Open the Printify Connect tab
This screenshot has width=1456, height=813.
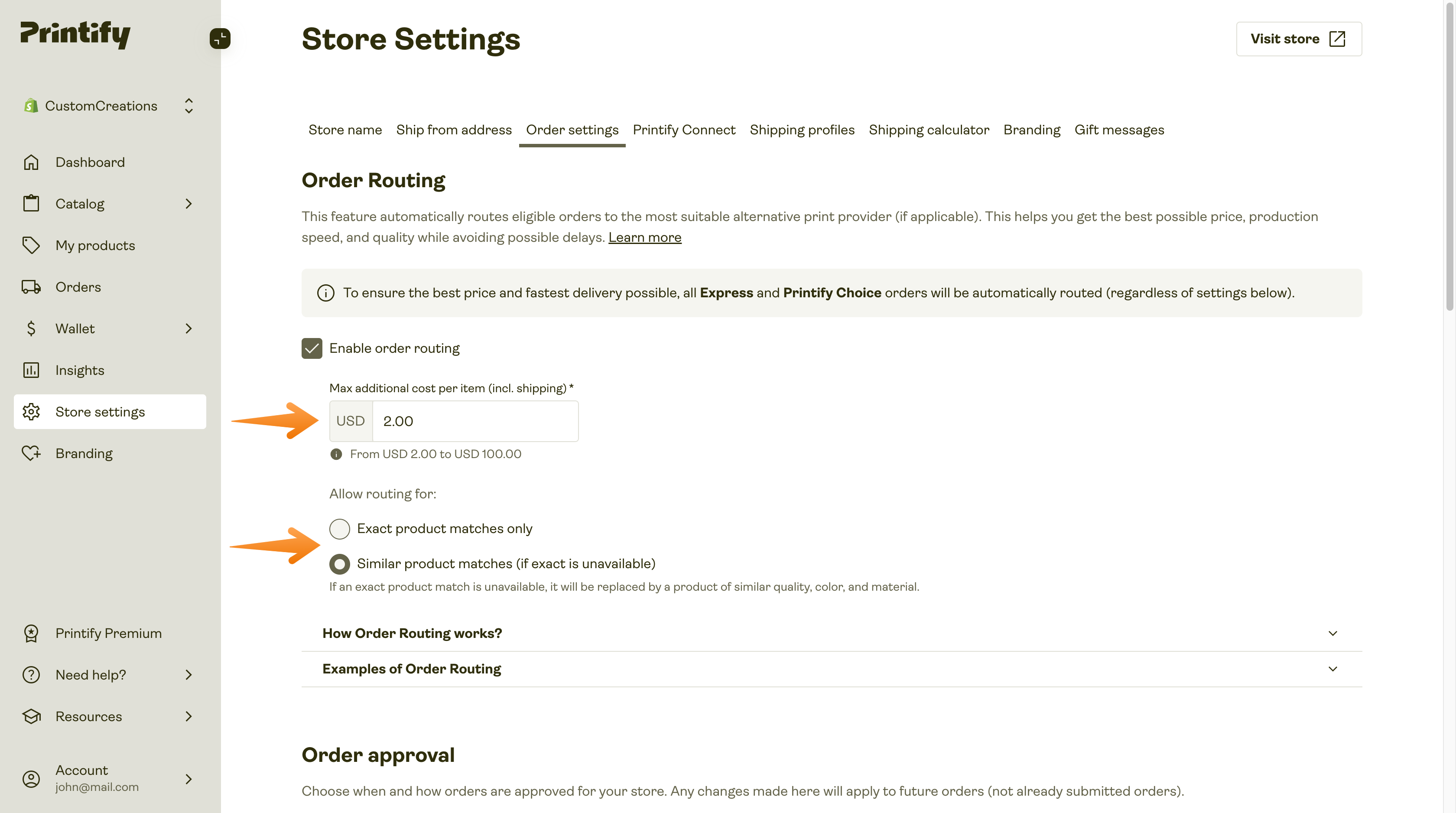pos(684,130)
